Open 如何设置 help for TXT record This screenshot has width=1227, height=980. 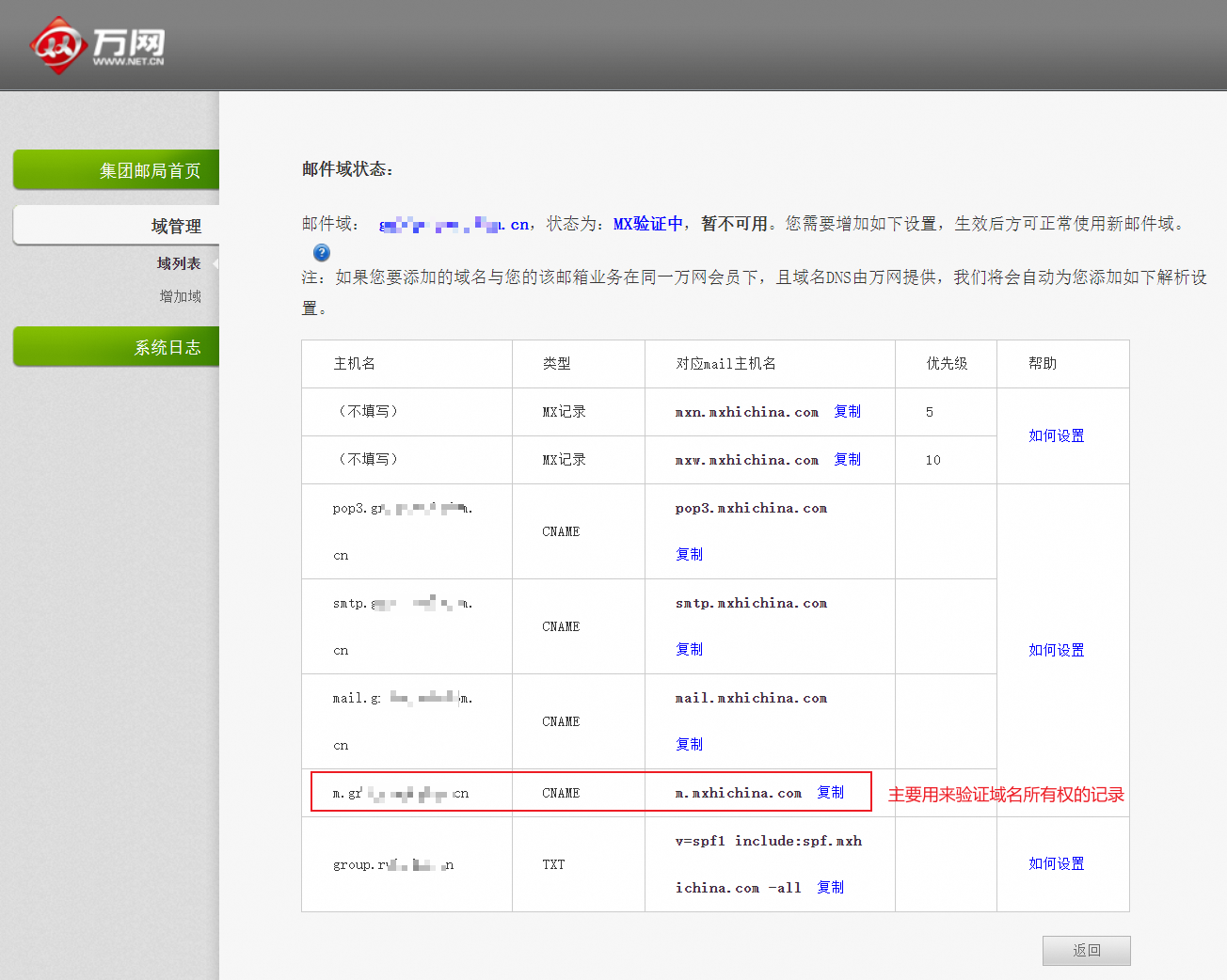(1056, 864)
